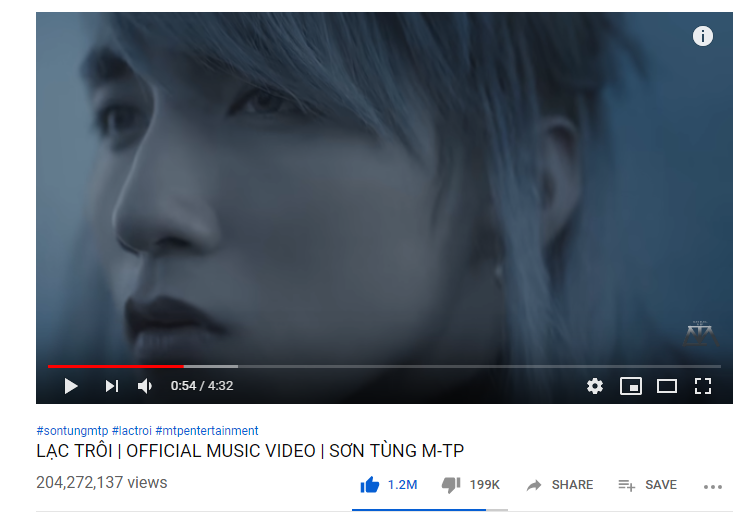Click the SHARE text label
Viewport: 749px width, 516px height.
coord(572,485)
